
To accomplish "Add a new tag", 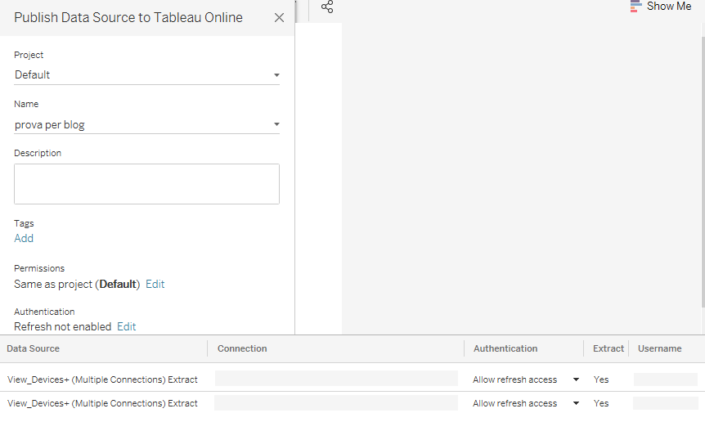I will click(x=24, y=238).
